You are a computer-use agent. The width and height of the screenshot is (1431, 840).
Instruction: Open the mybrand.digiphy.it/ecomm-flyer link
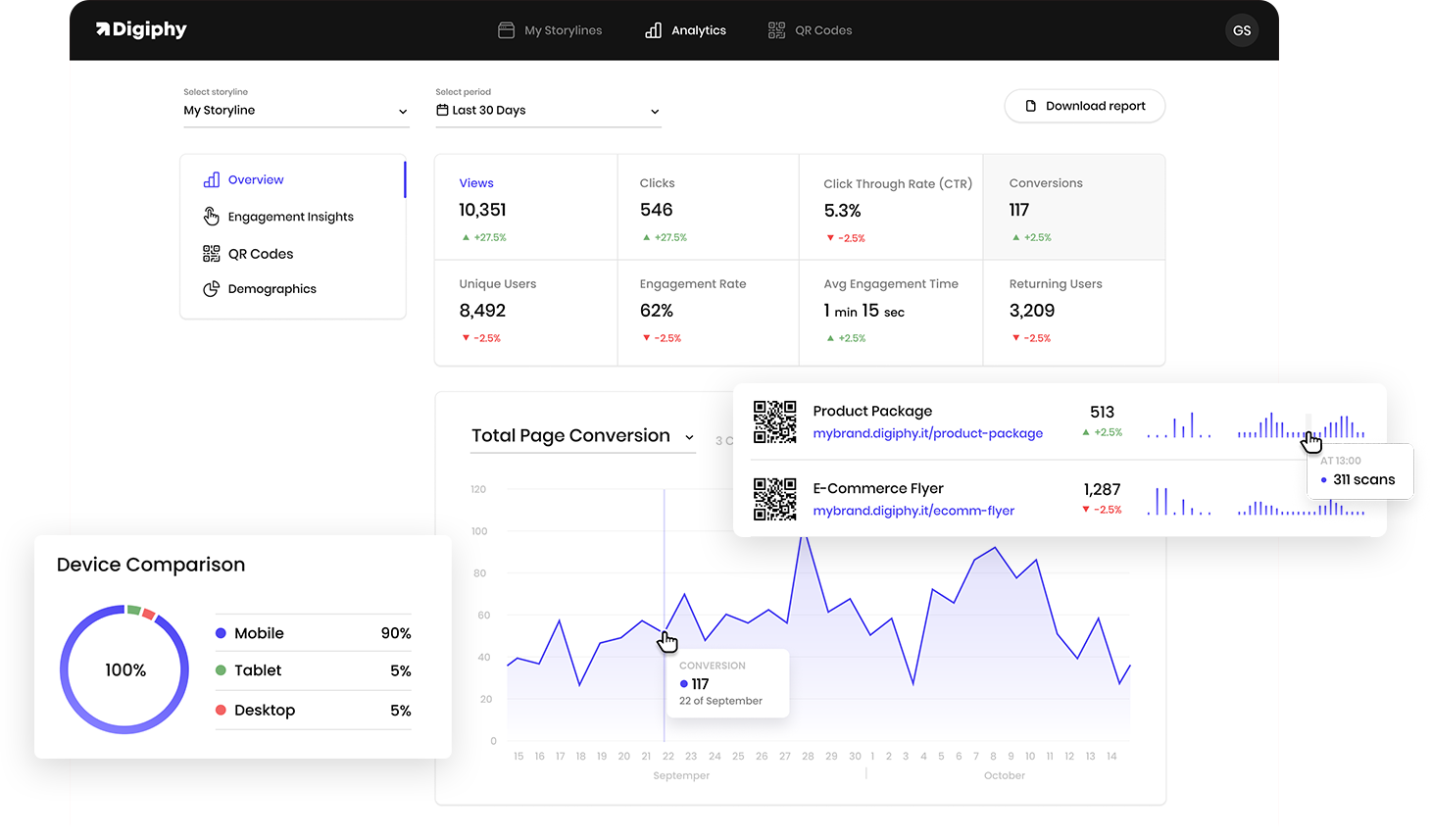coord(913,511)
